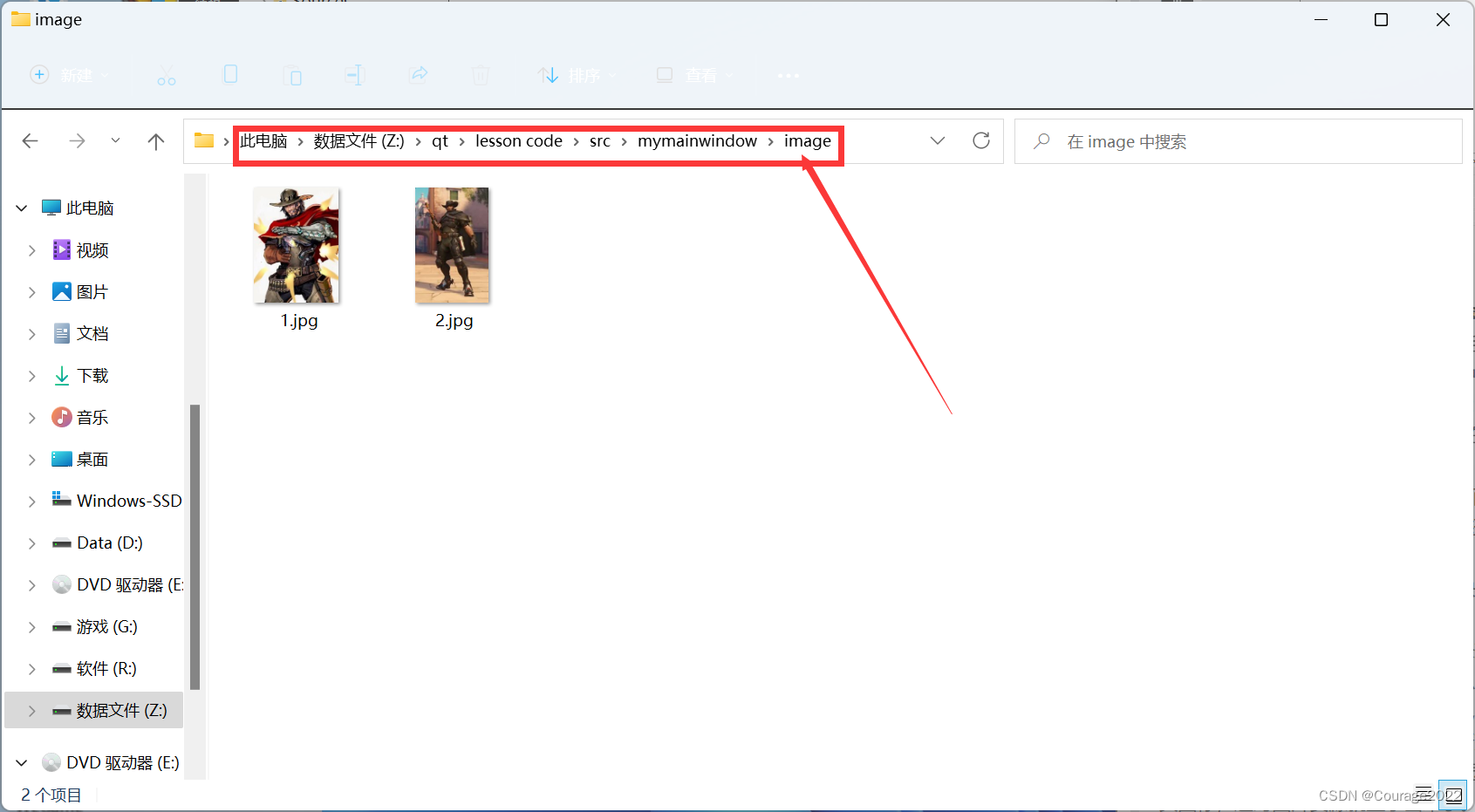Screen dimensions: 1475x812
Task: Select the Windows-SSD drive
Action: tap(117, 501)
